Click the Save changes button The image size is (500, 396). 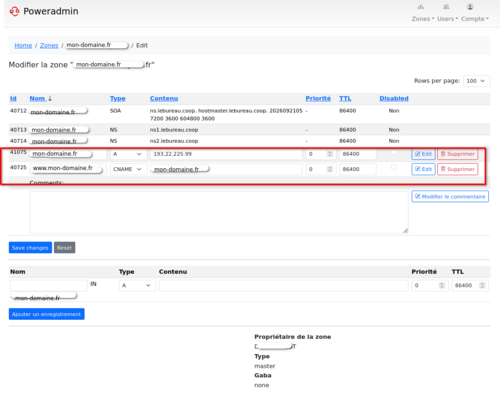[x=30, y=248]
